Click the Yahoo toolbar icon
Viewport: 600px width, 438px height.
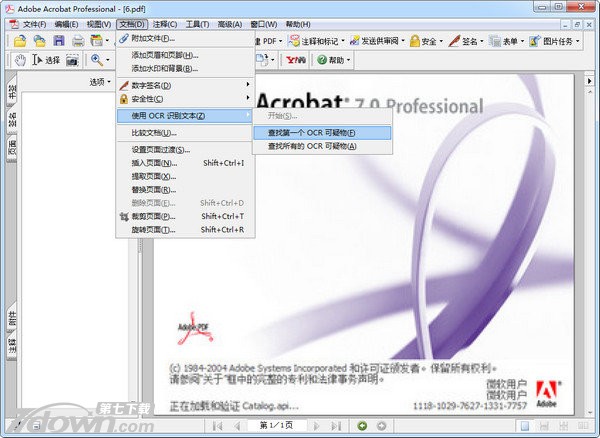(x=296, y=60)
